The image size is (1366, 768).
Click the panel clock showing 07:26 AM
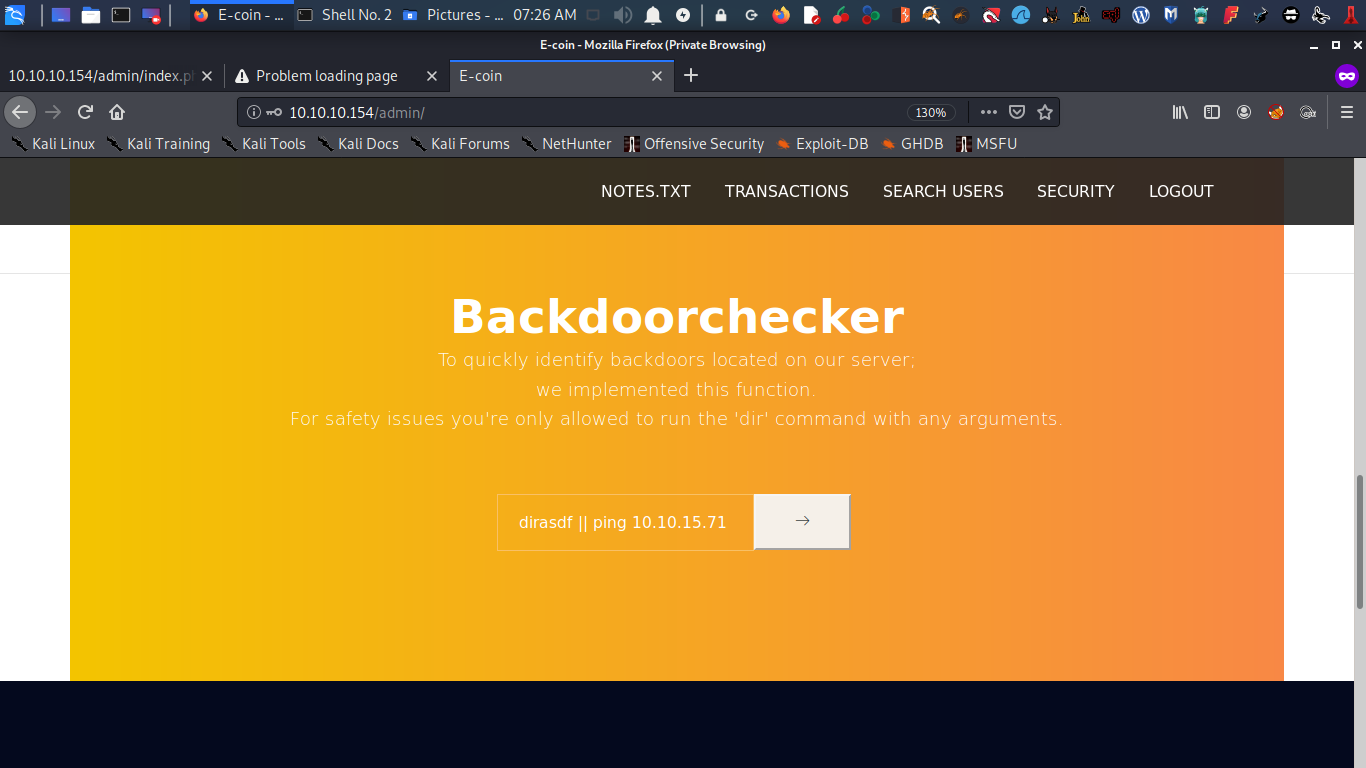[544, 15]
